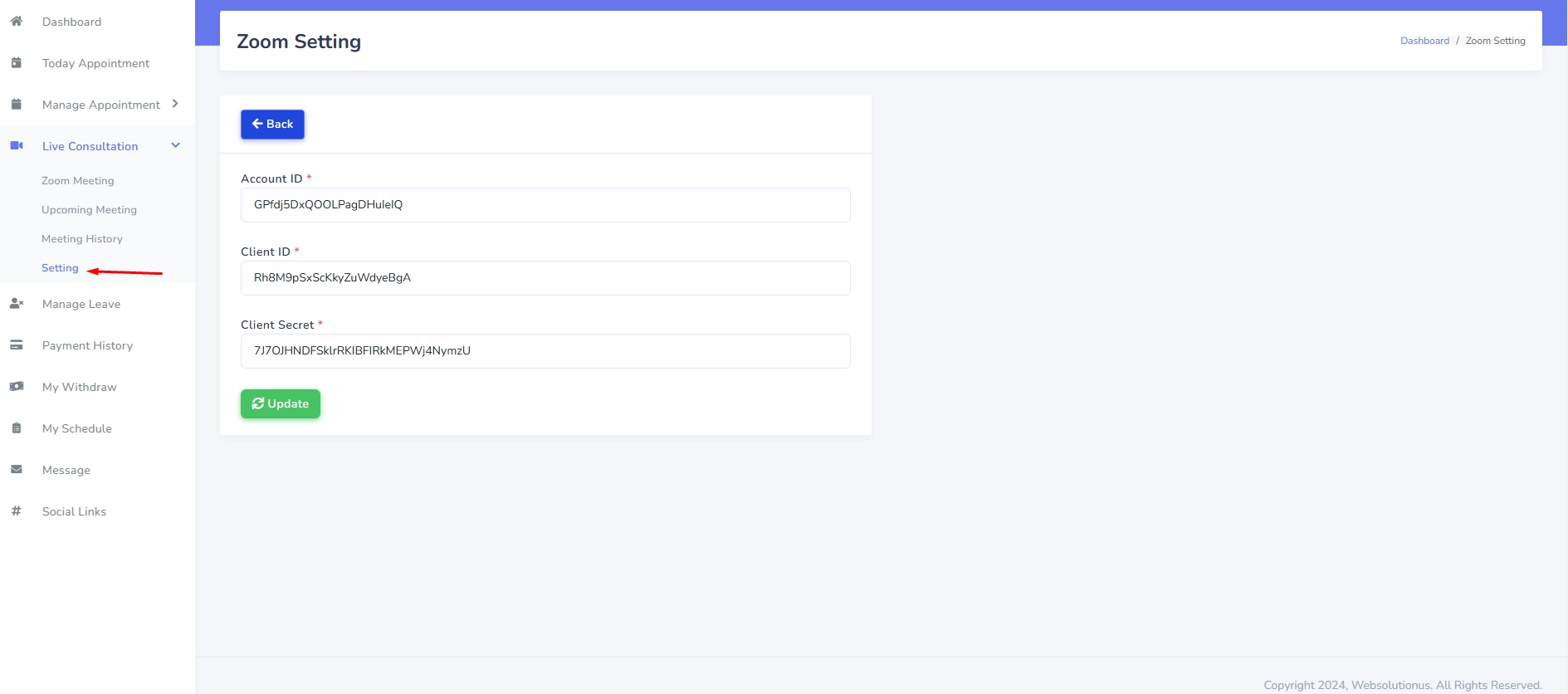Open Message in the sidebar
Viewport: 1568px width, 694px height.
(x=66, y=470)
